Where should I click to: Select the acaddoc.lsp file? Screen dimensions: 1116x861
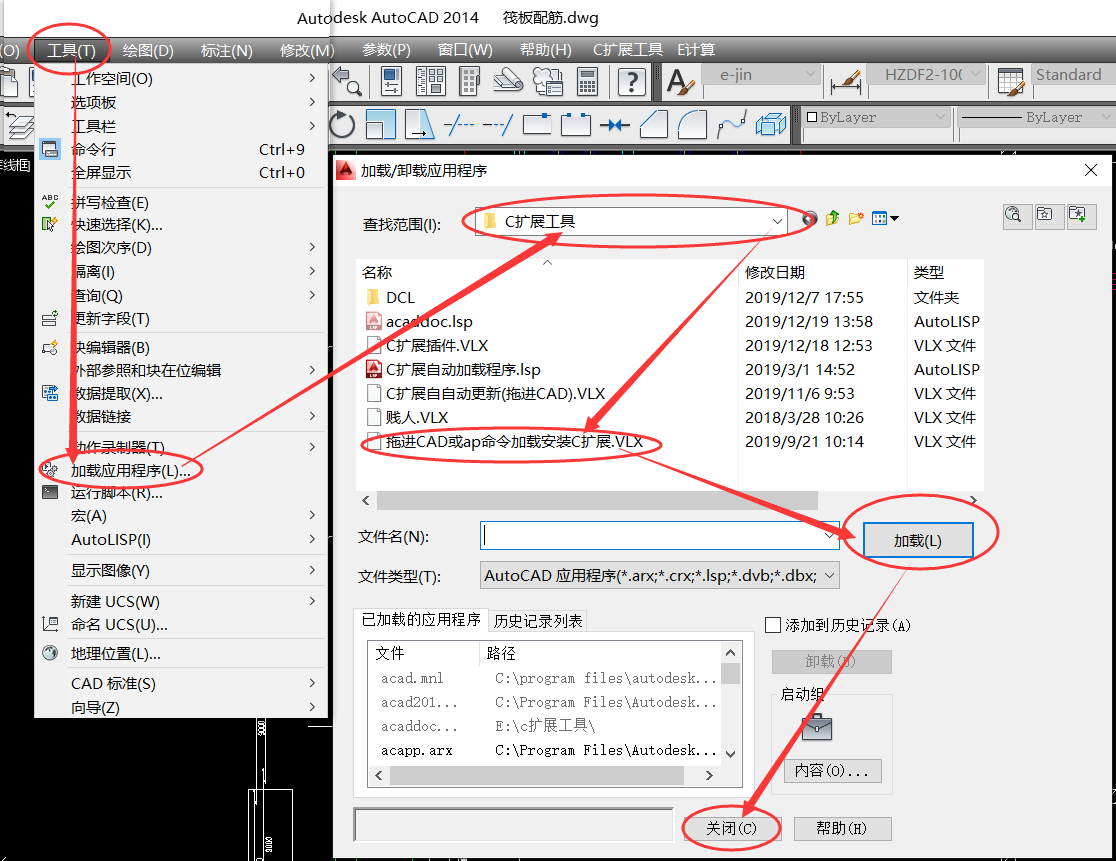coord(428,322)
